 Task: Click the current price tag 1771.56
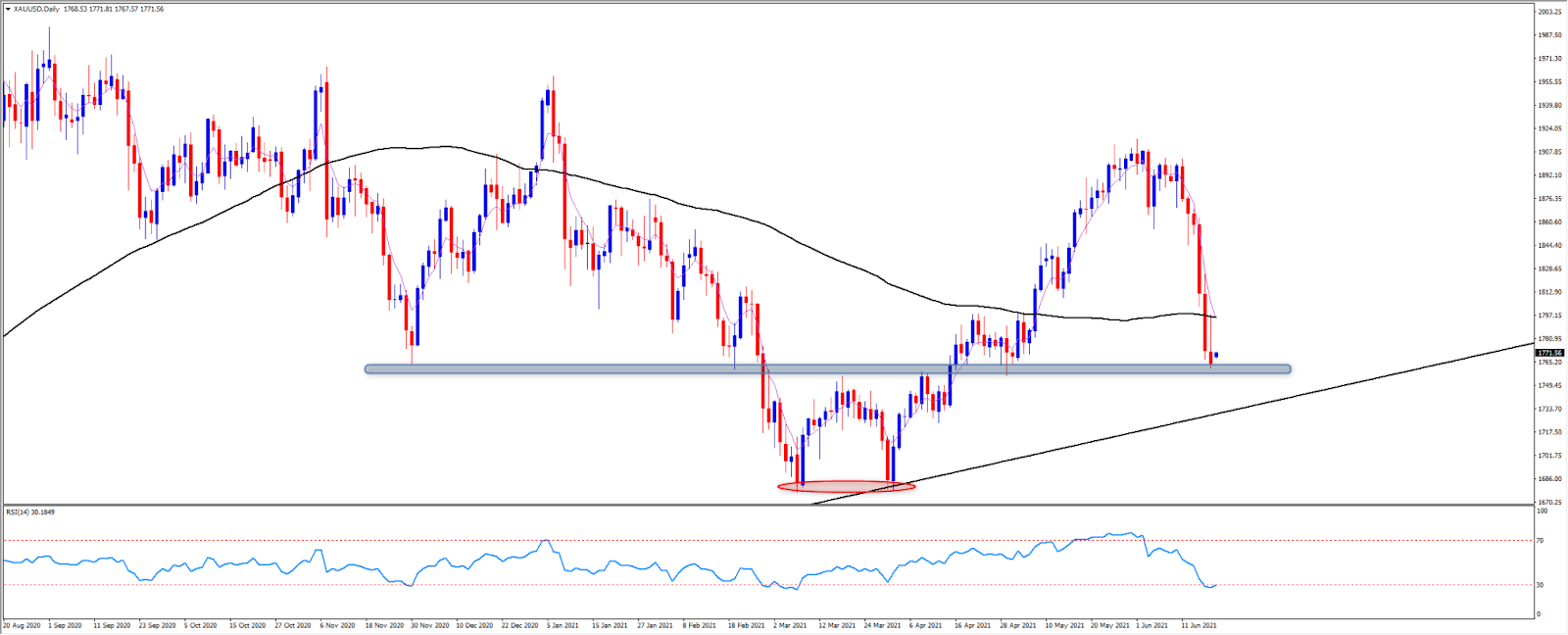1549,353
